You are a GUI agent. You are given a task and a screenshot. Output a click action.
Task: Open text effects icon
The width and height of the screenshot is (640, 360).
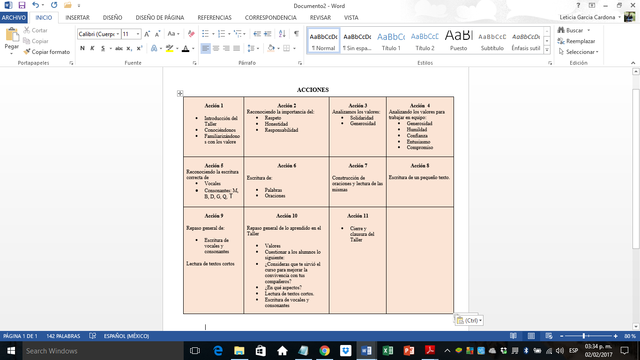154,48
